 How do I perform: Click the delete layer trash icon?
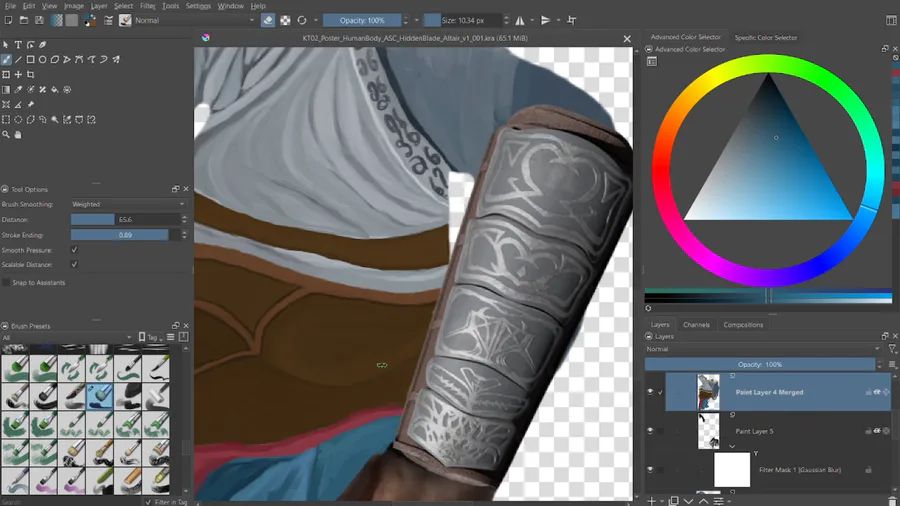coord(892,501)
